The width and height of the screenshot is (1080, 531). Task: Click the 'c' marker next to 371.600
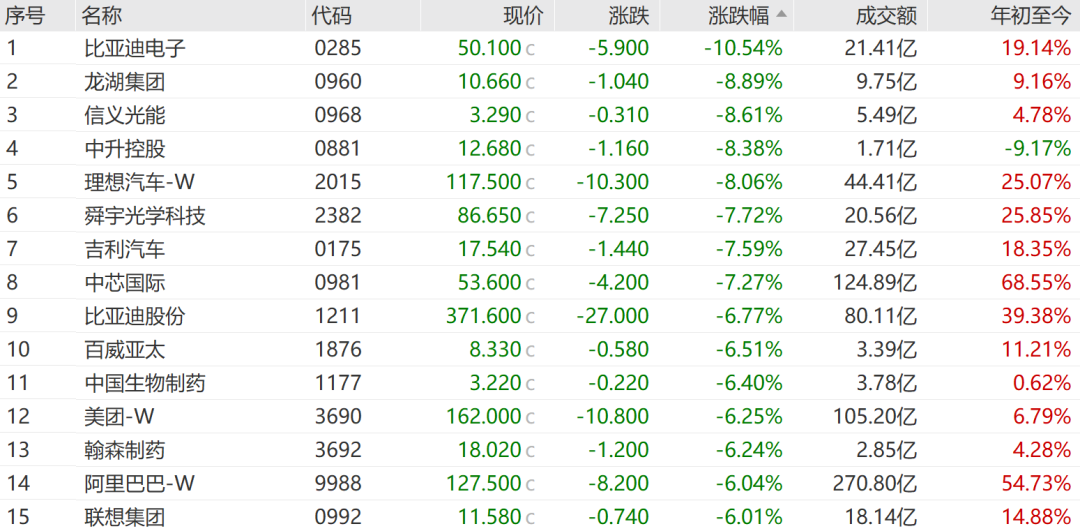click(x=531, y=317)
